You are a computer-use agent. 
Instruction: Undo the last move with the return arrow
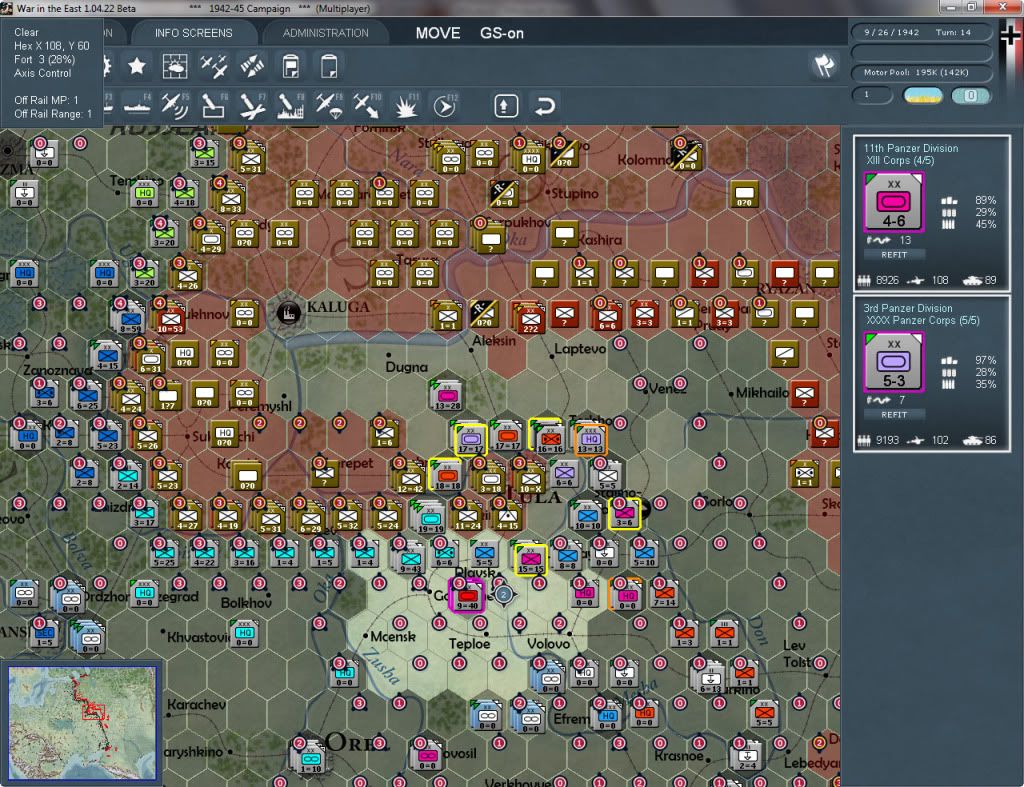point(545,106)
